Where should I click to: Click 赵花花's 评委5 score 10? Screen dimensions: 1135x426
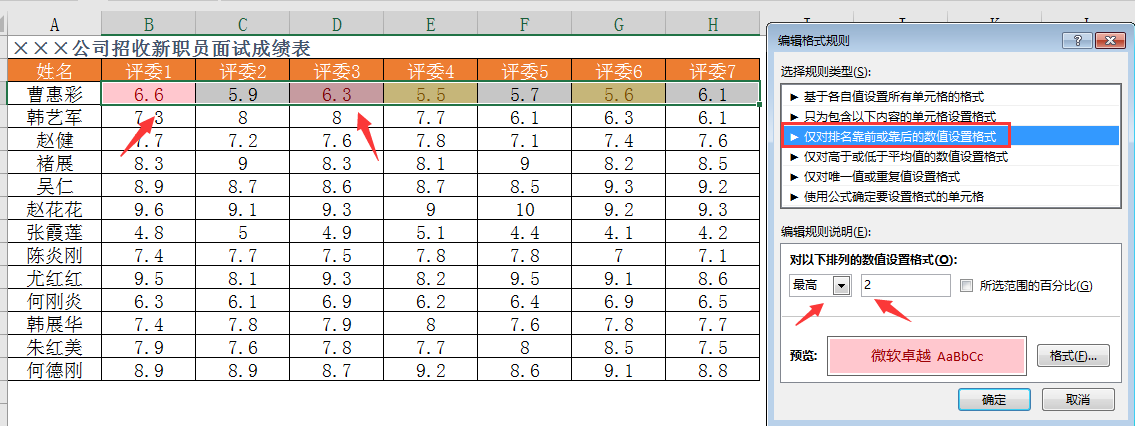click(x=525, y=209)
